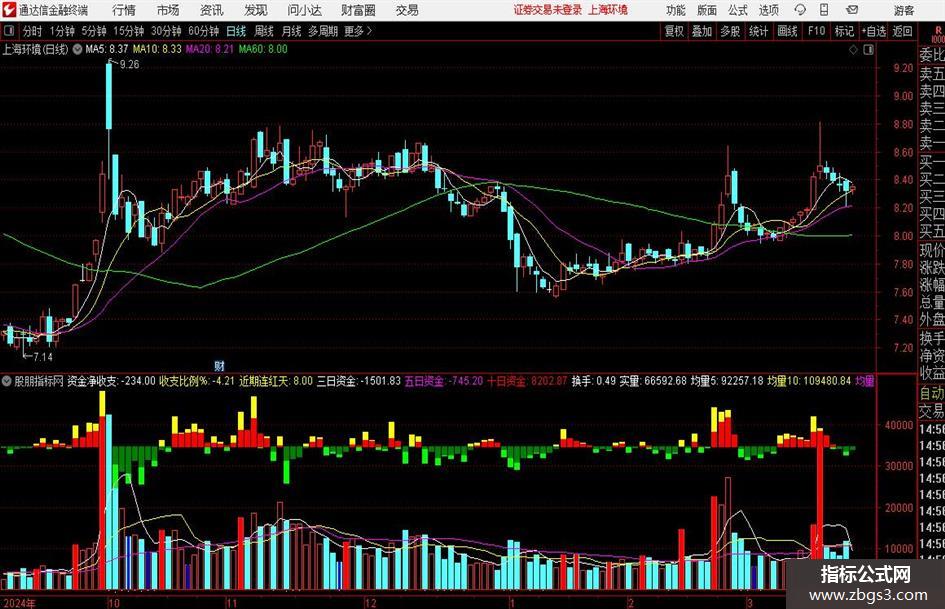Open the 版面 menu
945x609 pixels.
[x=707, y=10]
